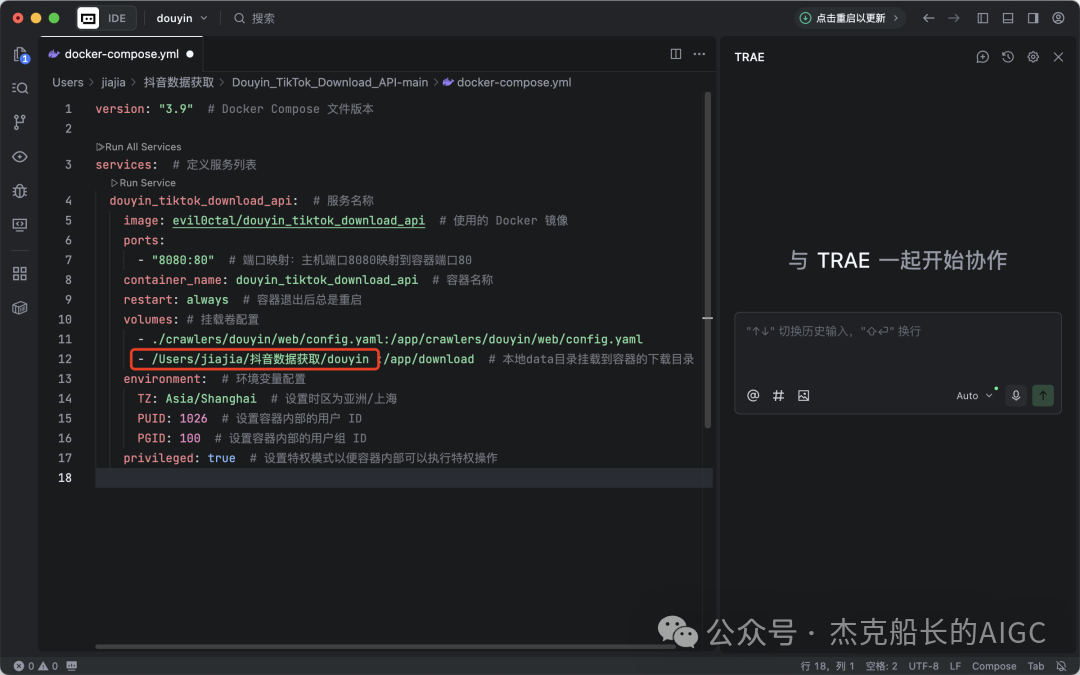1080x675 pixels.
Task: Open the Explorer icon in activity bar
Action: tap(20, 54)
